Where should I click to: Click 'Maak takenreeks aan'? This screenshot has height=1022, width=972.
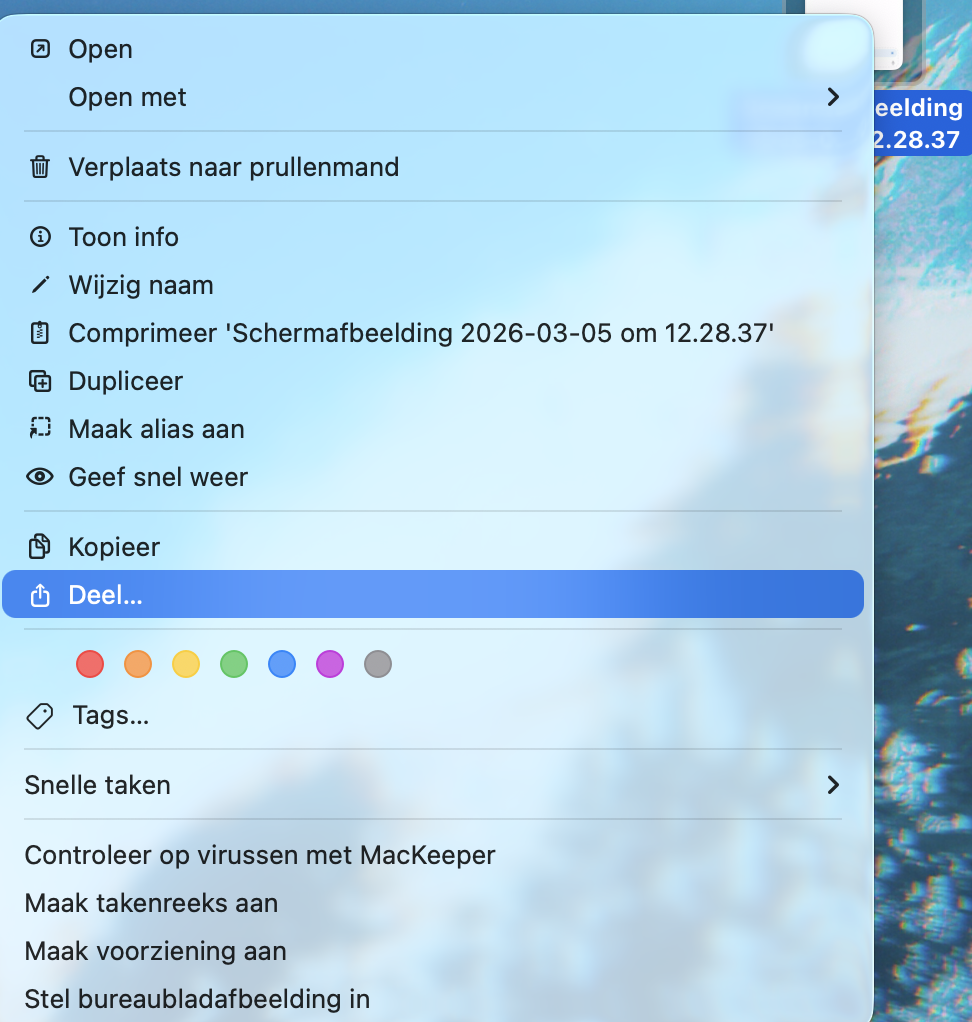(151, 903)
